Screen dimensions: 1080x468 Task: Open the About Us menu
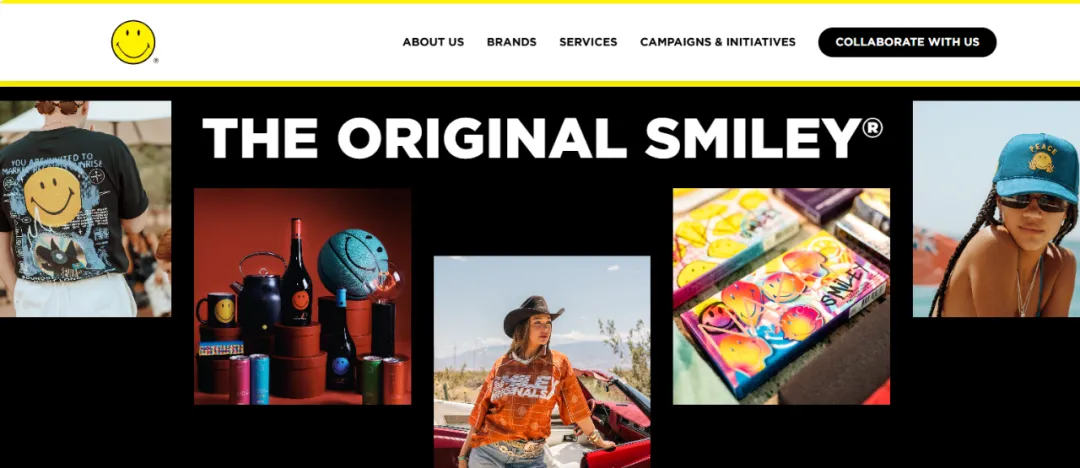pyautogui.click(x=433, y=42)
